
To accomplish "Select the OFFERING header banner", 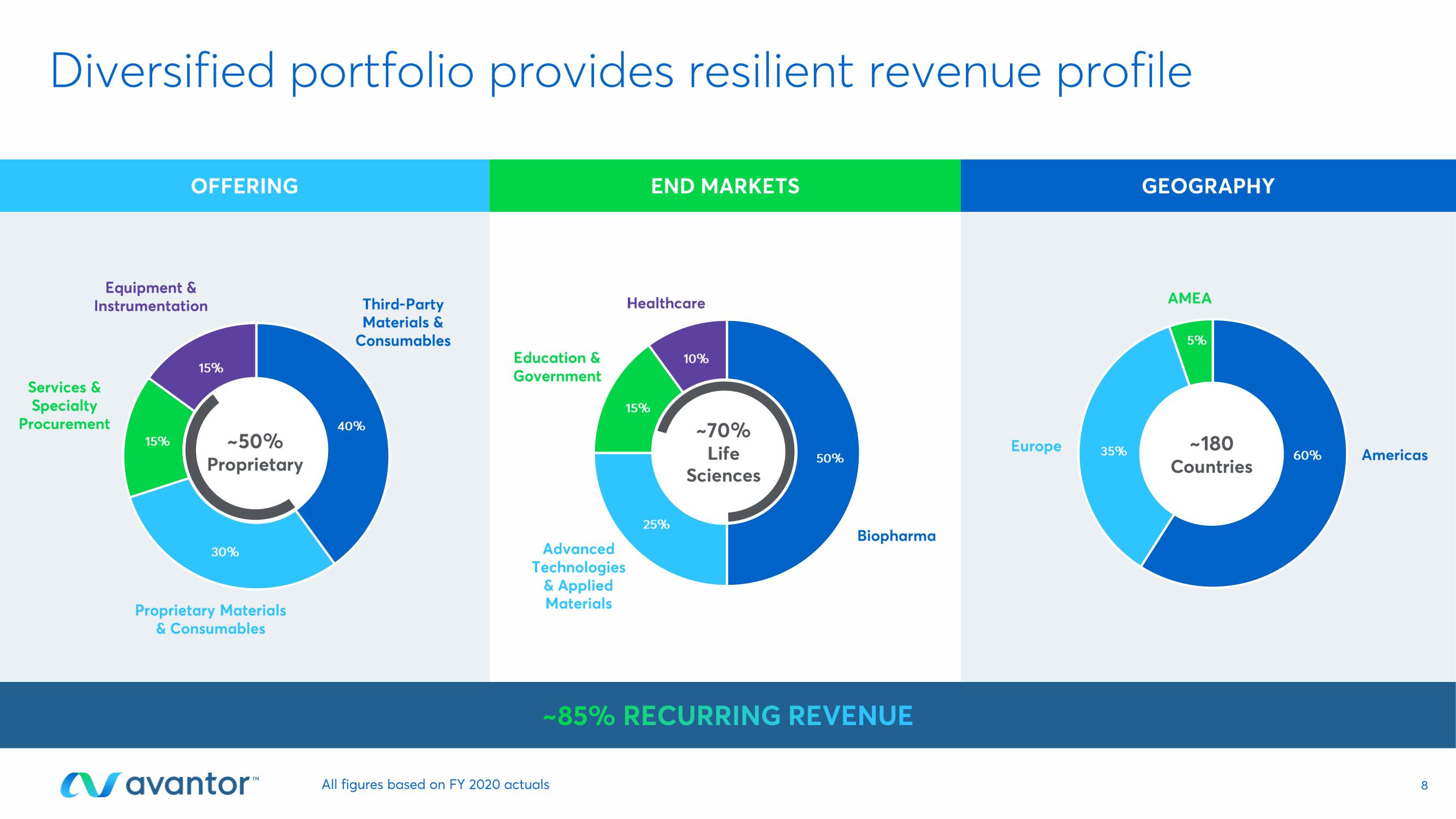I will tap(245, 186).
